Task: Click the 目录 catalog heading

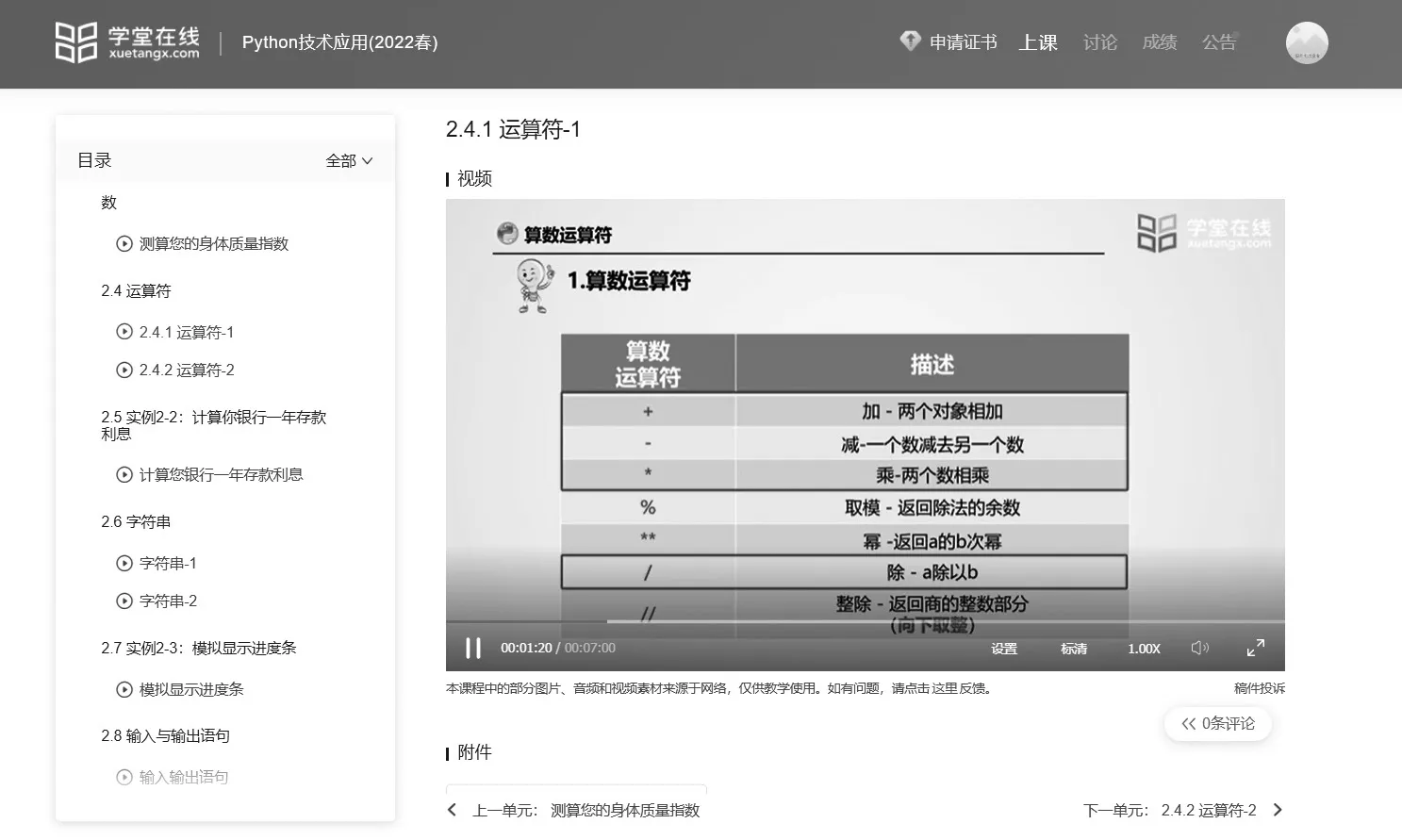Action: tap(94, 161)
